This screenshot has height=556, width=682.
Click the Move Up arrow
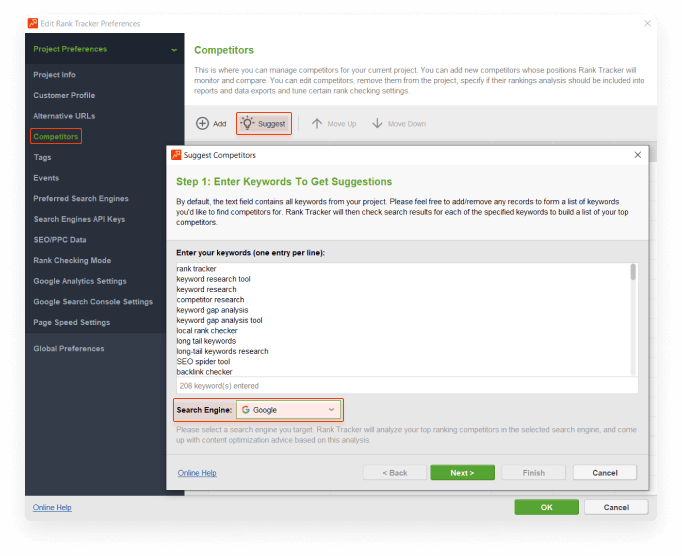pyautogui.click(x=317, y=124)
